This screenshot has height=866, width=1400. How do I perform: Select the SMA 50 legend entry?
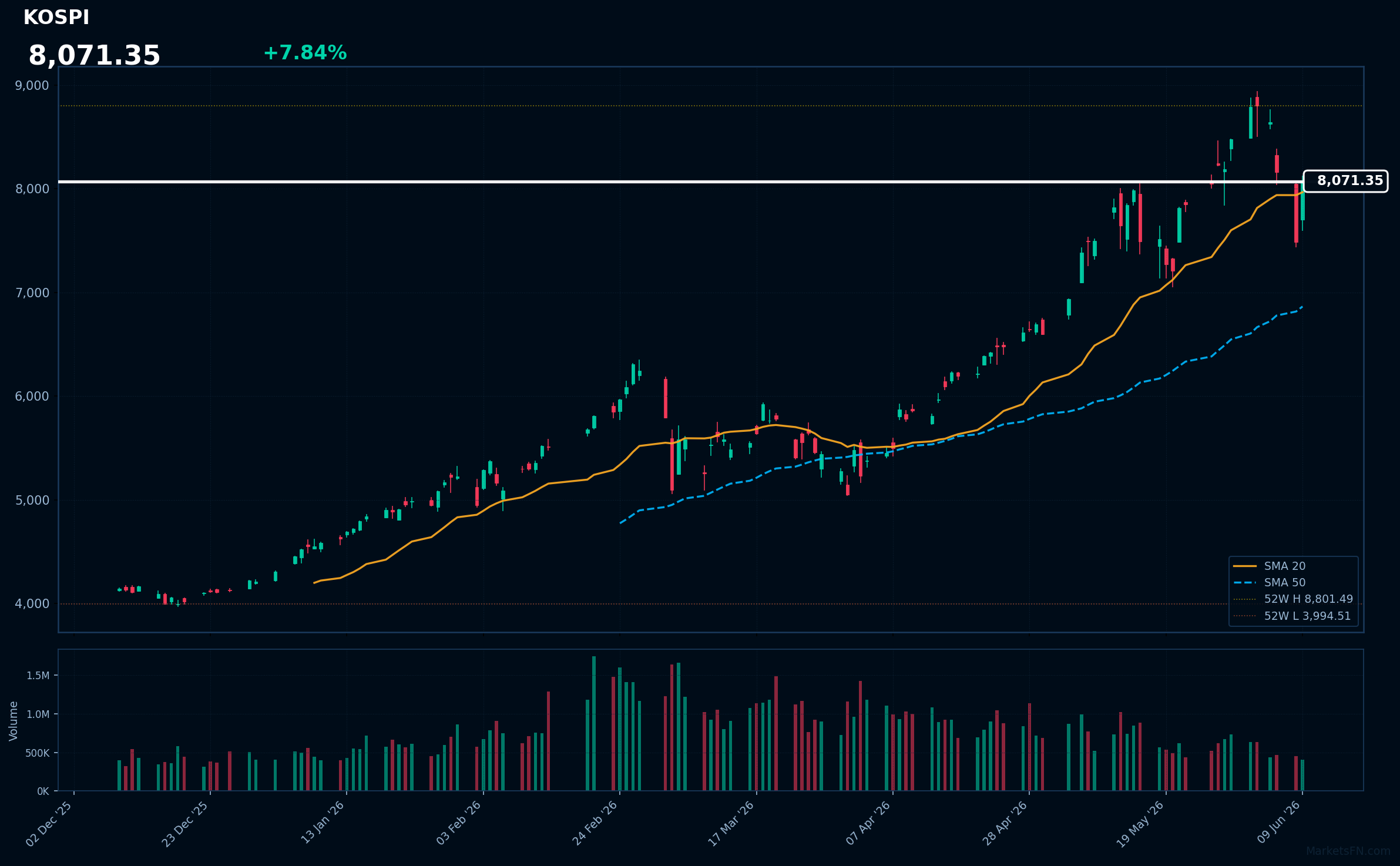pos(1269,582)
